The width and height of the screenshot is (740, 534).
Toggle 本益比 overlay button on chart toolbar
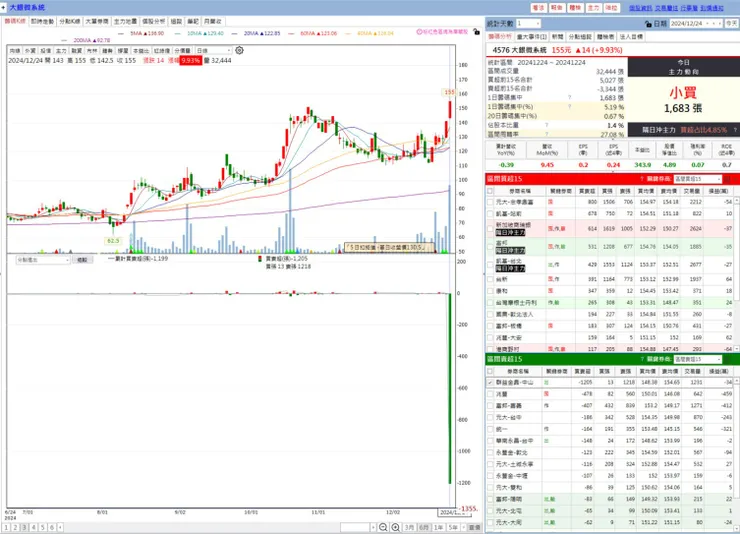pos(140,50)
